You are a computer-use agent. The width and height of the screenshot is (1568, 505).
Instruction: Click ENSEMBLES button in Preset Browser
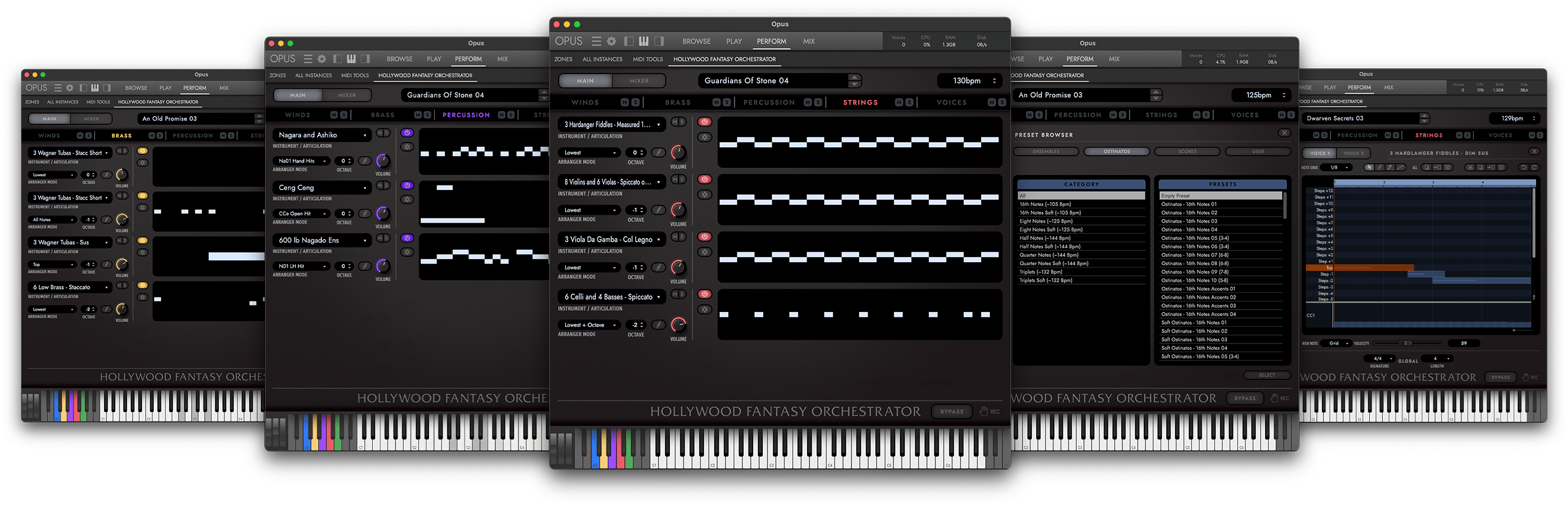coord(1046,152)
